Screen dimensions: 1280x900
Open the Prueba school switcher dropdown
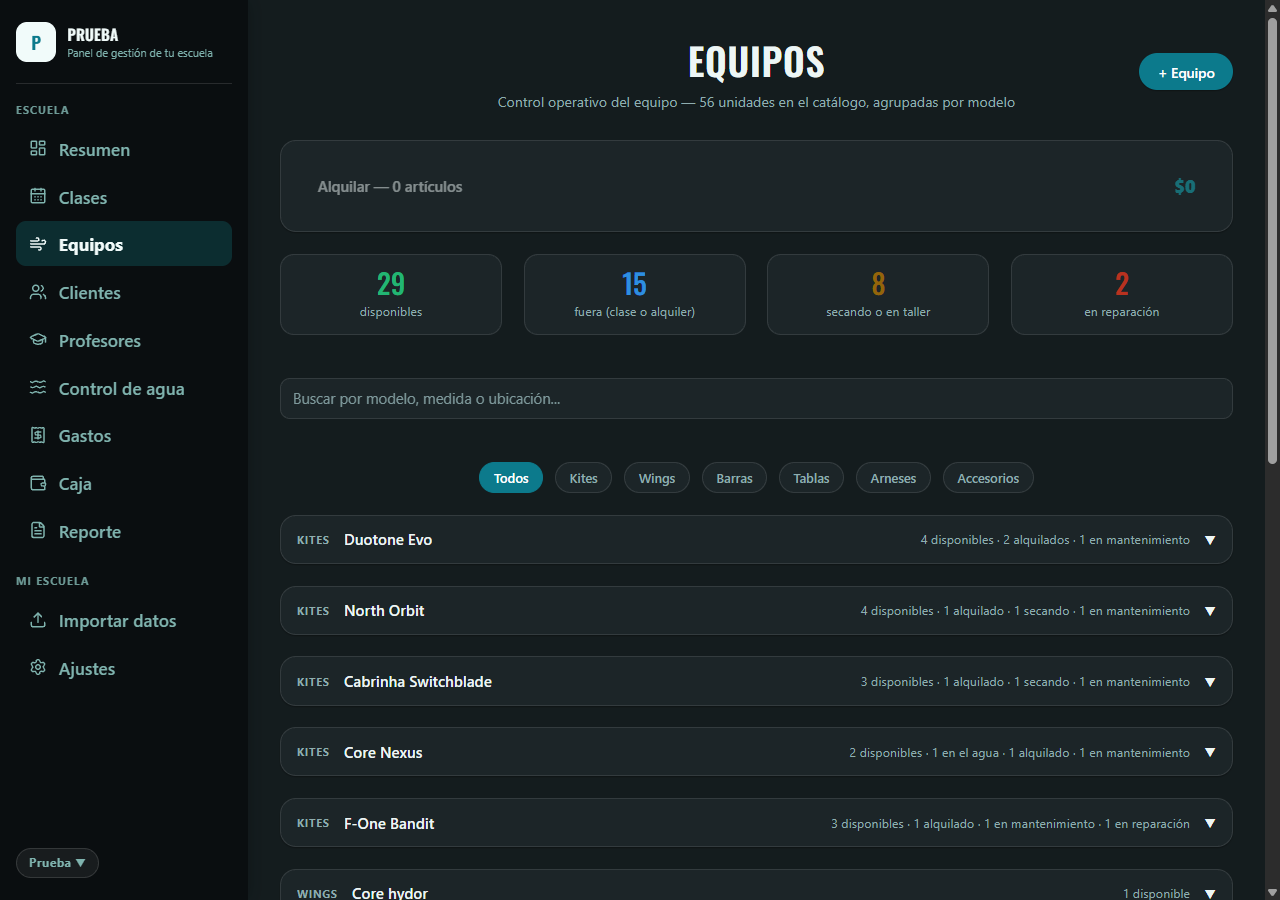click(57, 863)
